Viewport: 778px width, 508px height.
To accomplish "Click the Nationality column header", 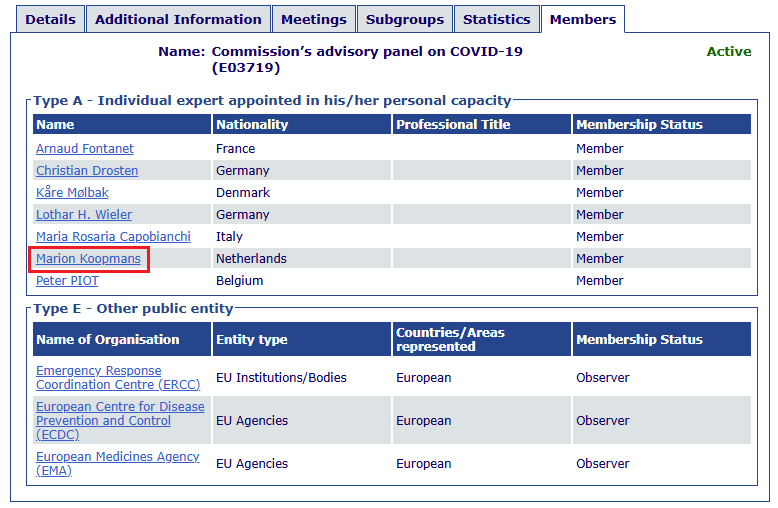I will click(252, 125).
